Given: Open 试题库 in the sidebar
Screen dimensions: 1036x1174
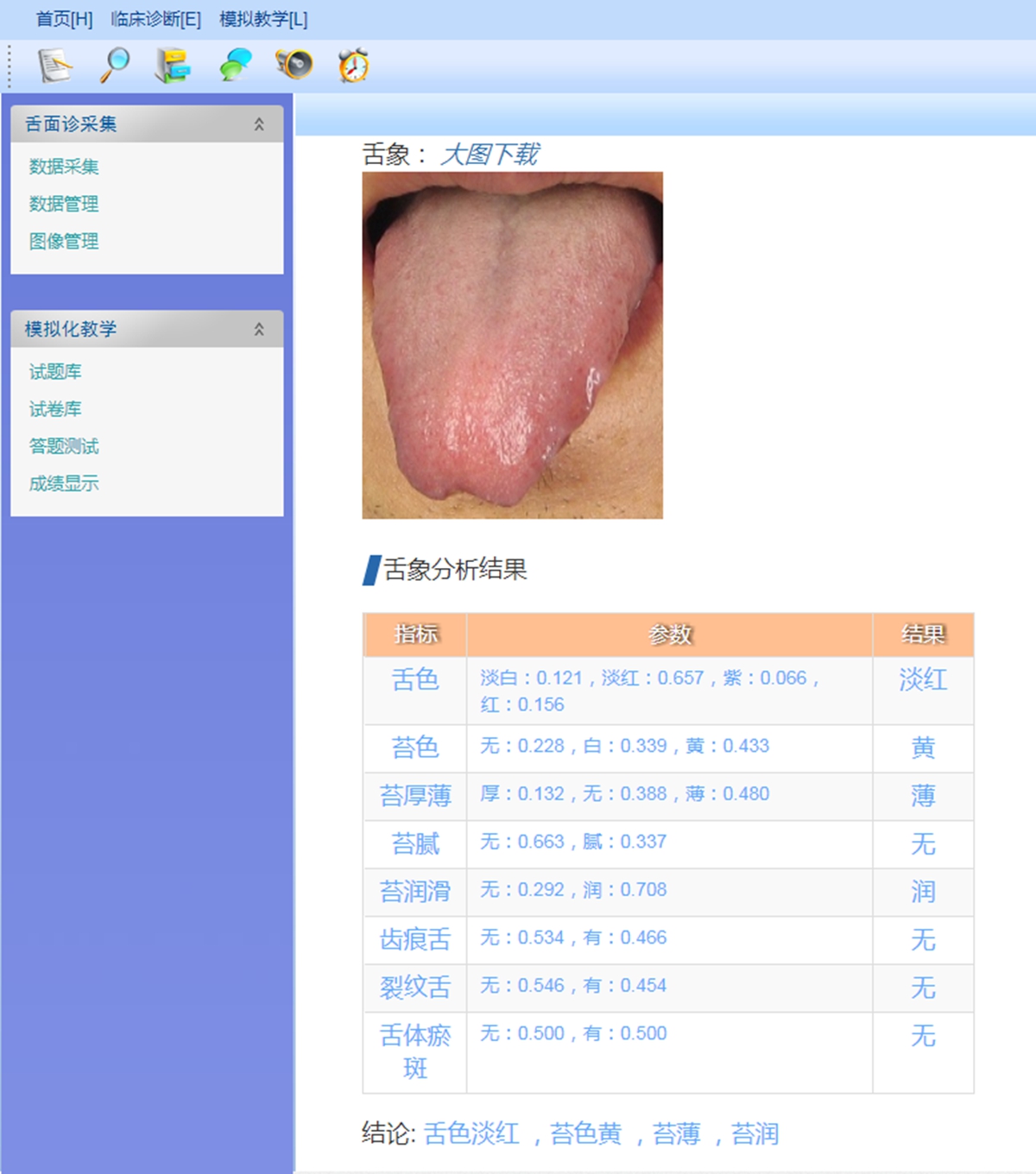Looking at the screenshot, I should [x=55, y=372].
